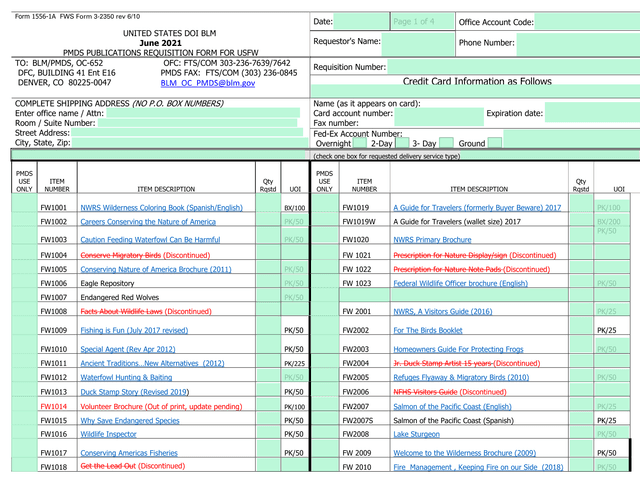Click Qty Rqstd field for FW1017
This screenshot has height=495, width=640.
[x=268, y=448]
